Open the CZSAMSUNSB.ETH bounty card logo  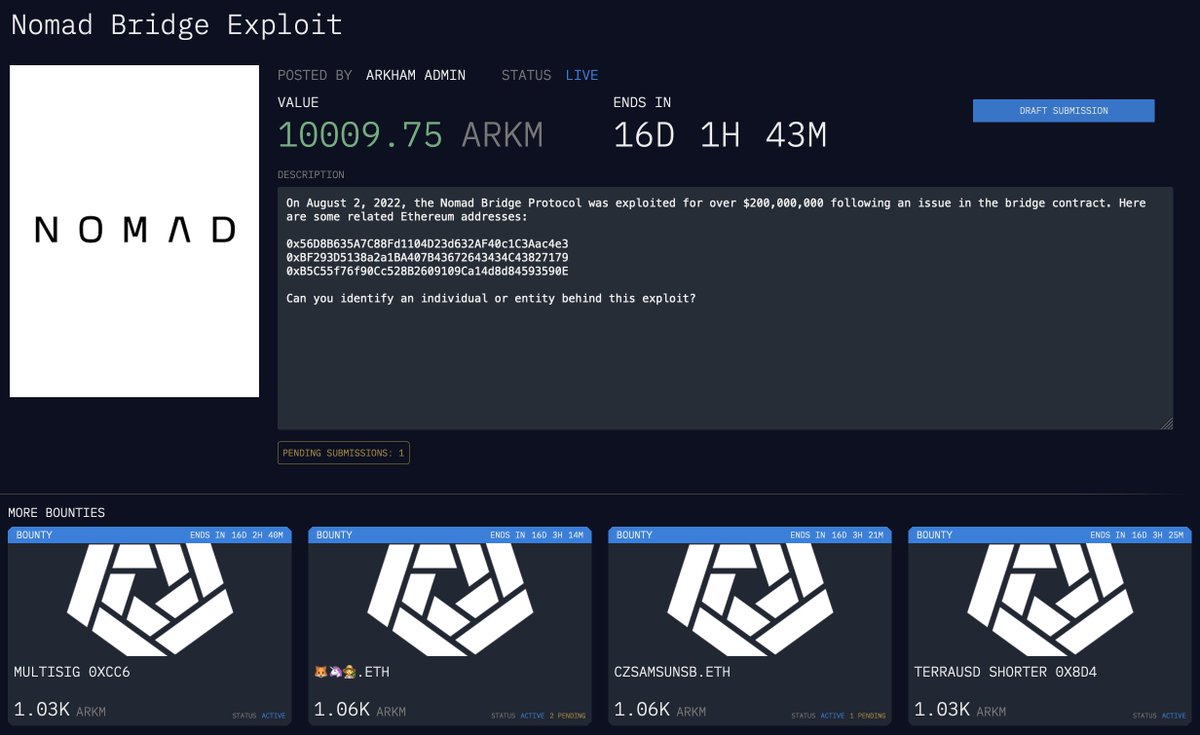pos(750,600)
